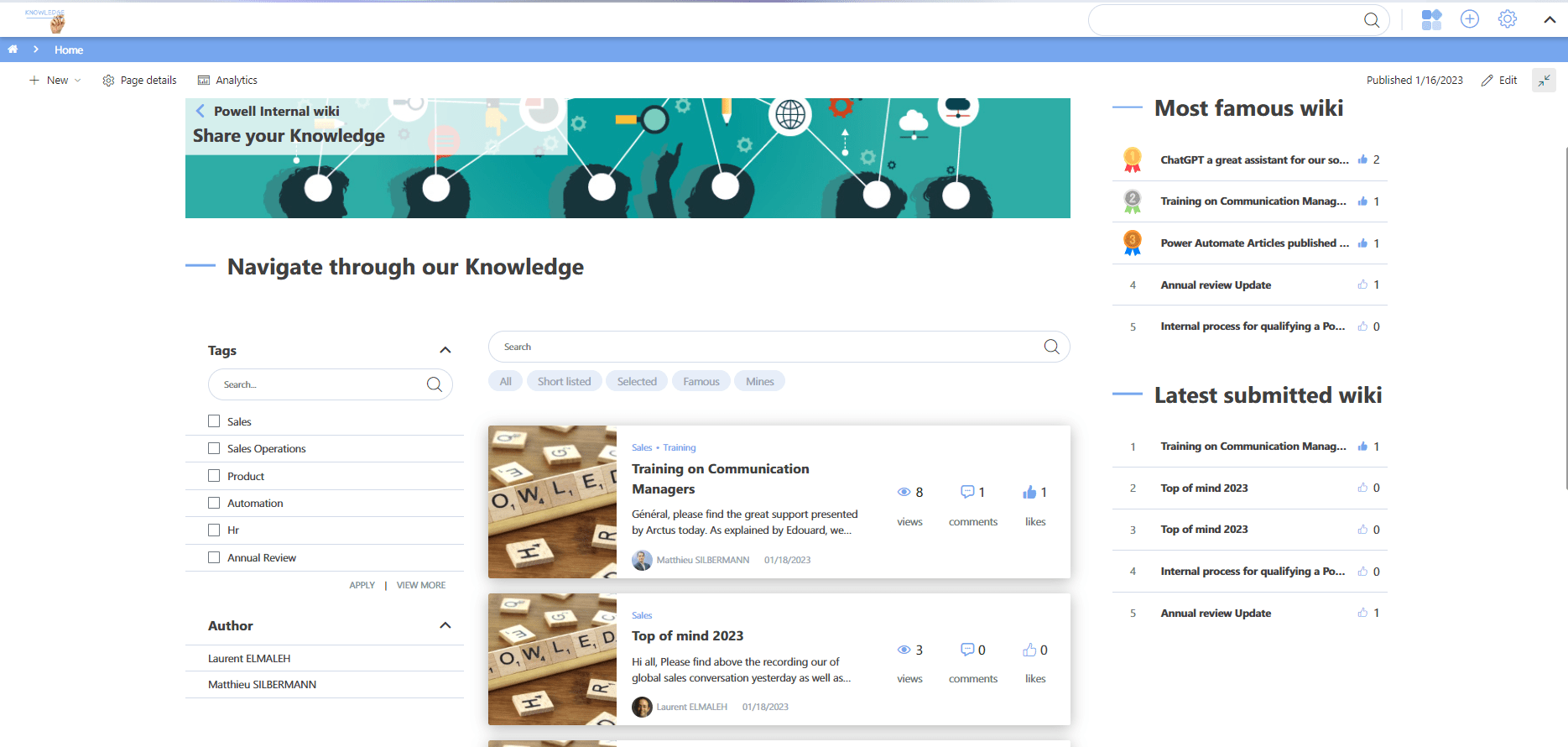Viewport: 1568px width, 747px height.
Task: Go back with the Powell Internal wiki arrow
Action: pos(201,111)
